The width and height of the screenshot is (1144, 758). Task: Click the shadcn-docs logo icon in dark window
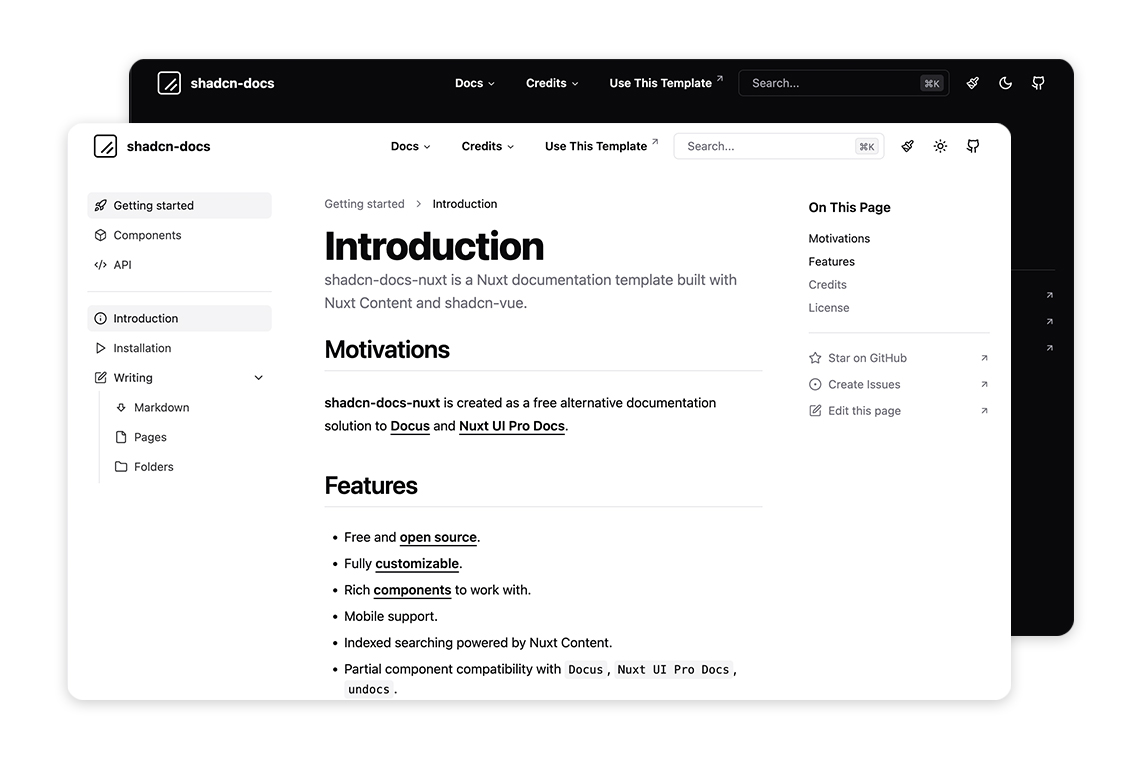click(169, 83)
